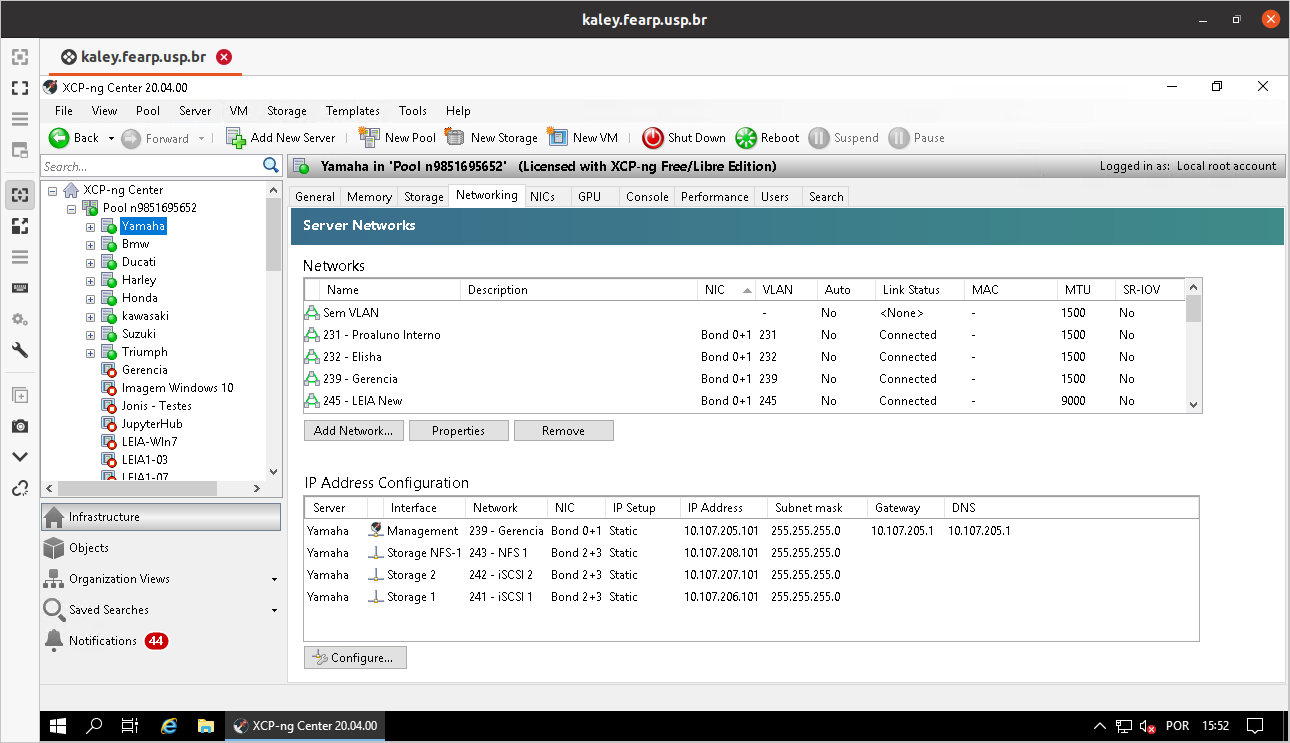The width and height of the screenshot is (1290, 743).
Task: Open the Windows action center icon
Action: click(1255, 726)
